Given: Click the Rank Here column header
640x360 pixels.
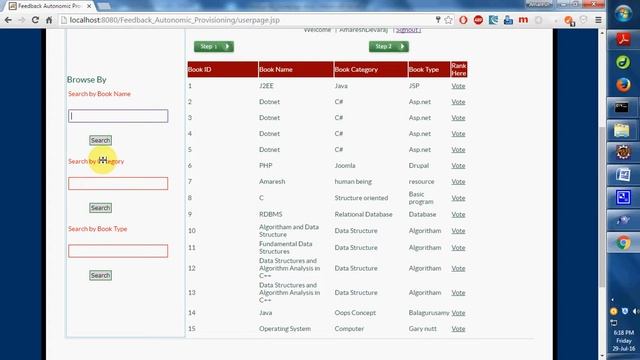Looking at the screenshot, I should coord(459,69).
